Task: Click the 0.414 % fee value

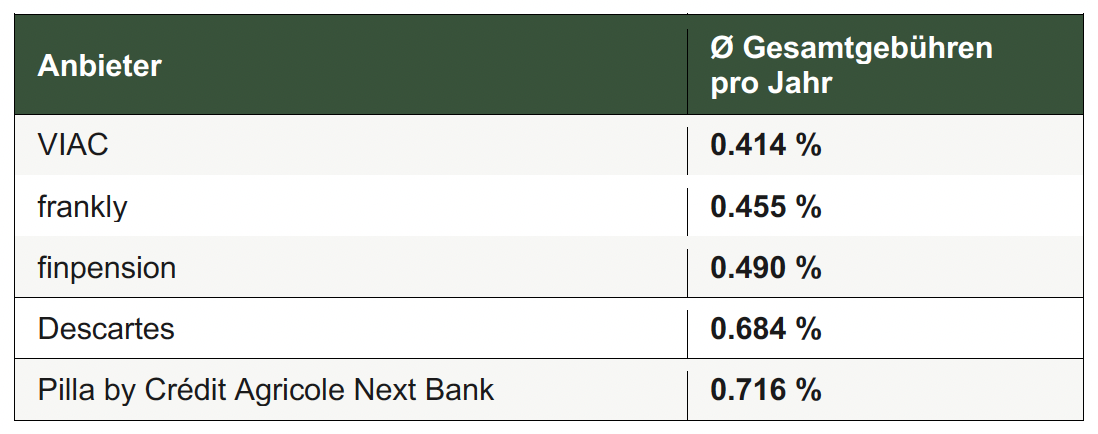Action: tap(765, 146)
